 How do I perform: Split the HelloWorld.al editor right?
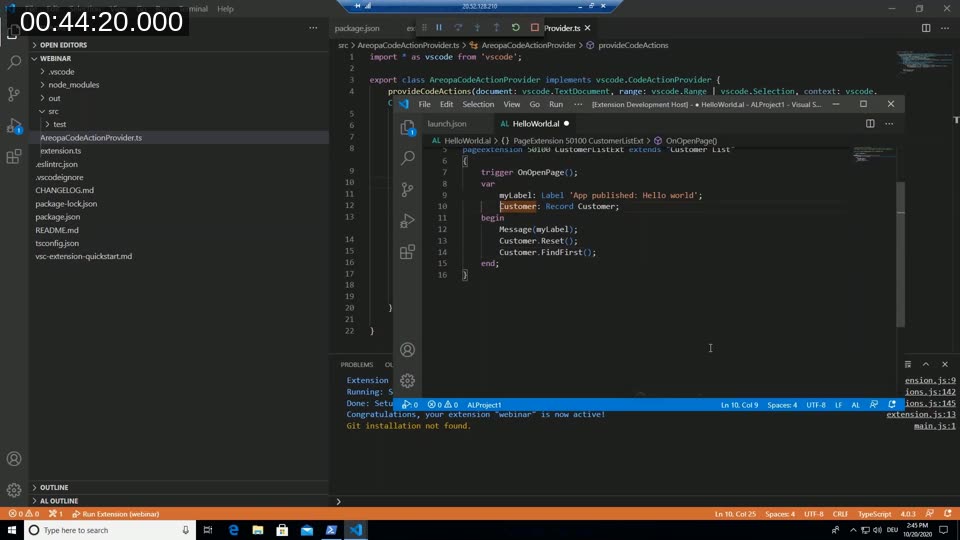click(x=870, y=124)
